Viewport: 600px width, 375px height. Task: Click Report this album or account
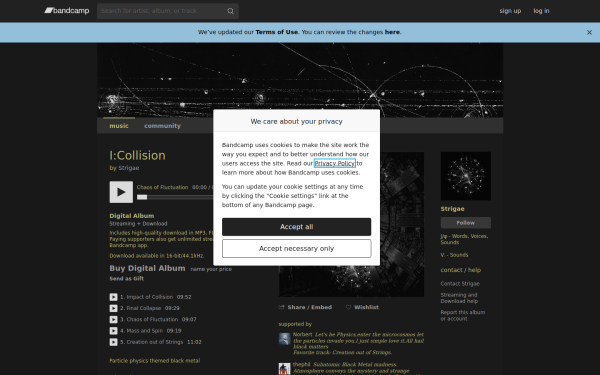click(463, 316)
